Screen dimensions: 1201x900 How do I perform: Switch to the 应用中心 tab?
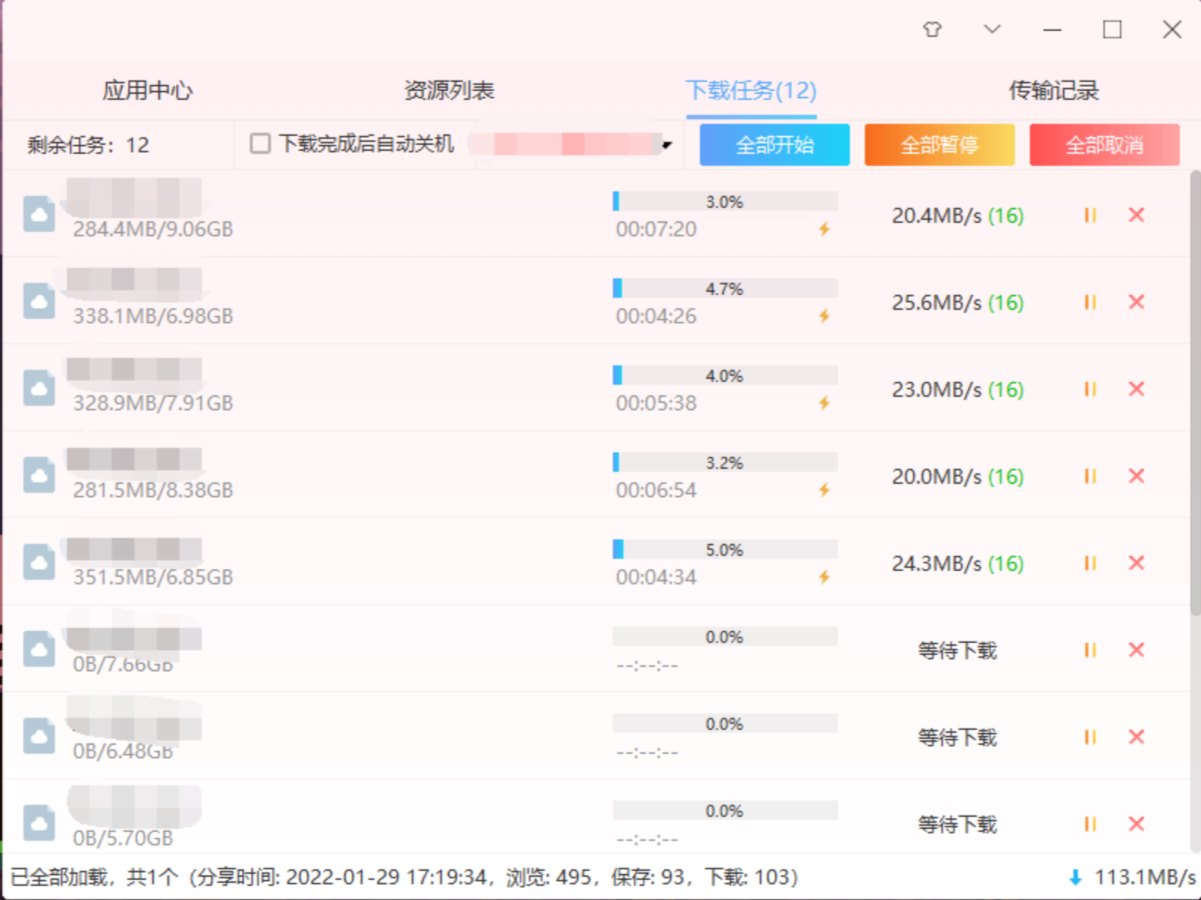[x=147, y=91]
